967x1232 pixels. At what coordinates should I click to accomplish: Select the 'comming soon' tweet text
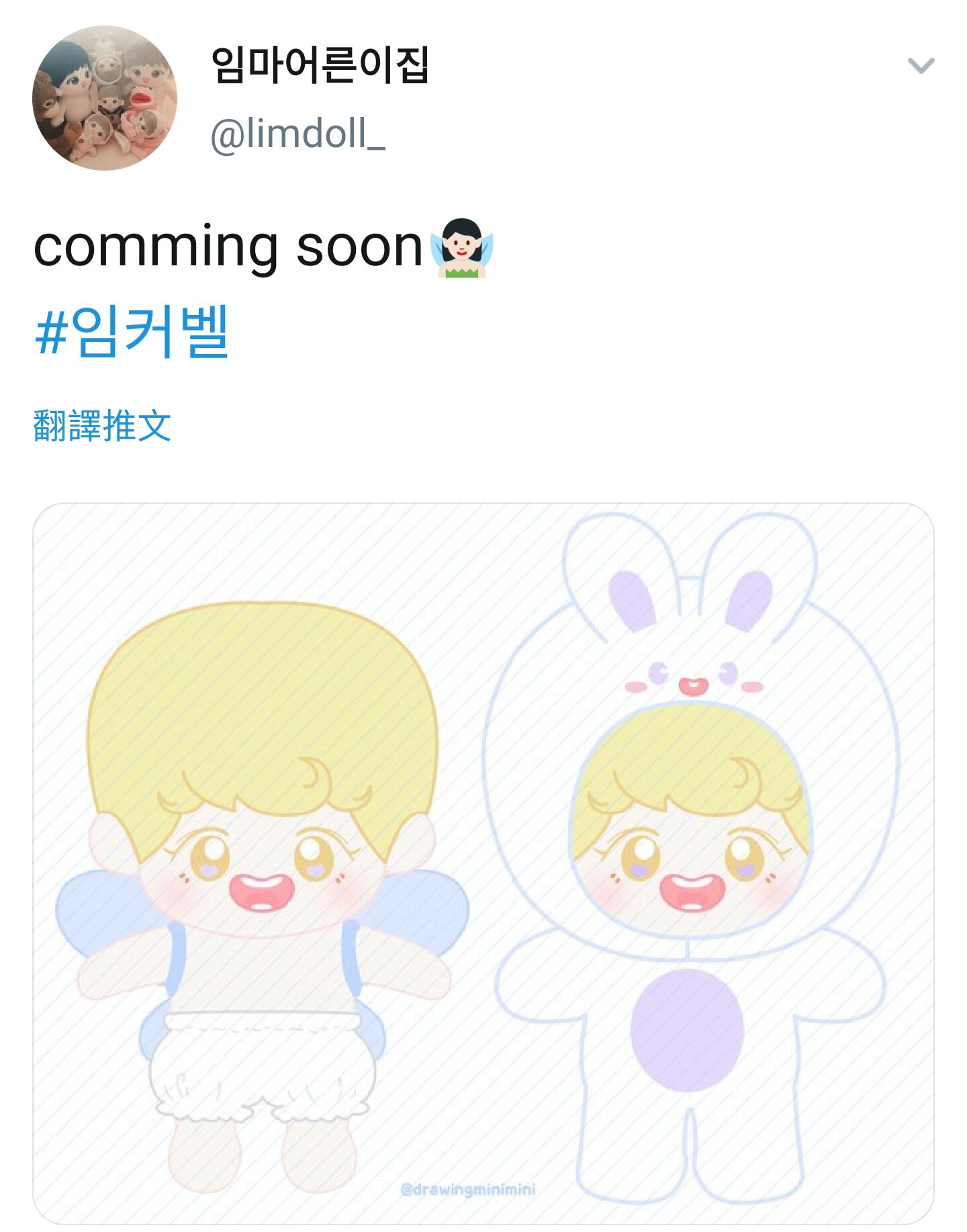228,247
